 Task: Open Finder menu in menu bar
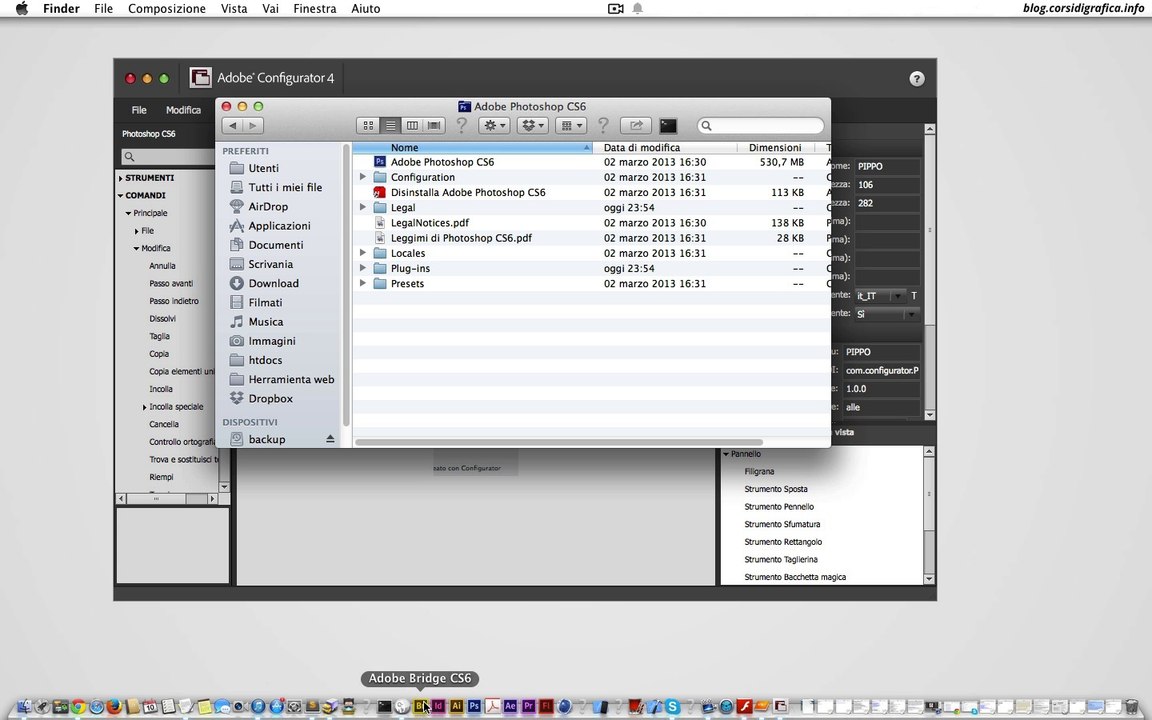click(x=61, y=9)
